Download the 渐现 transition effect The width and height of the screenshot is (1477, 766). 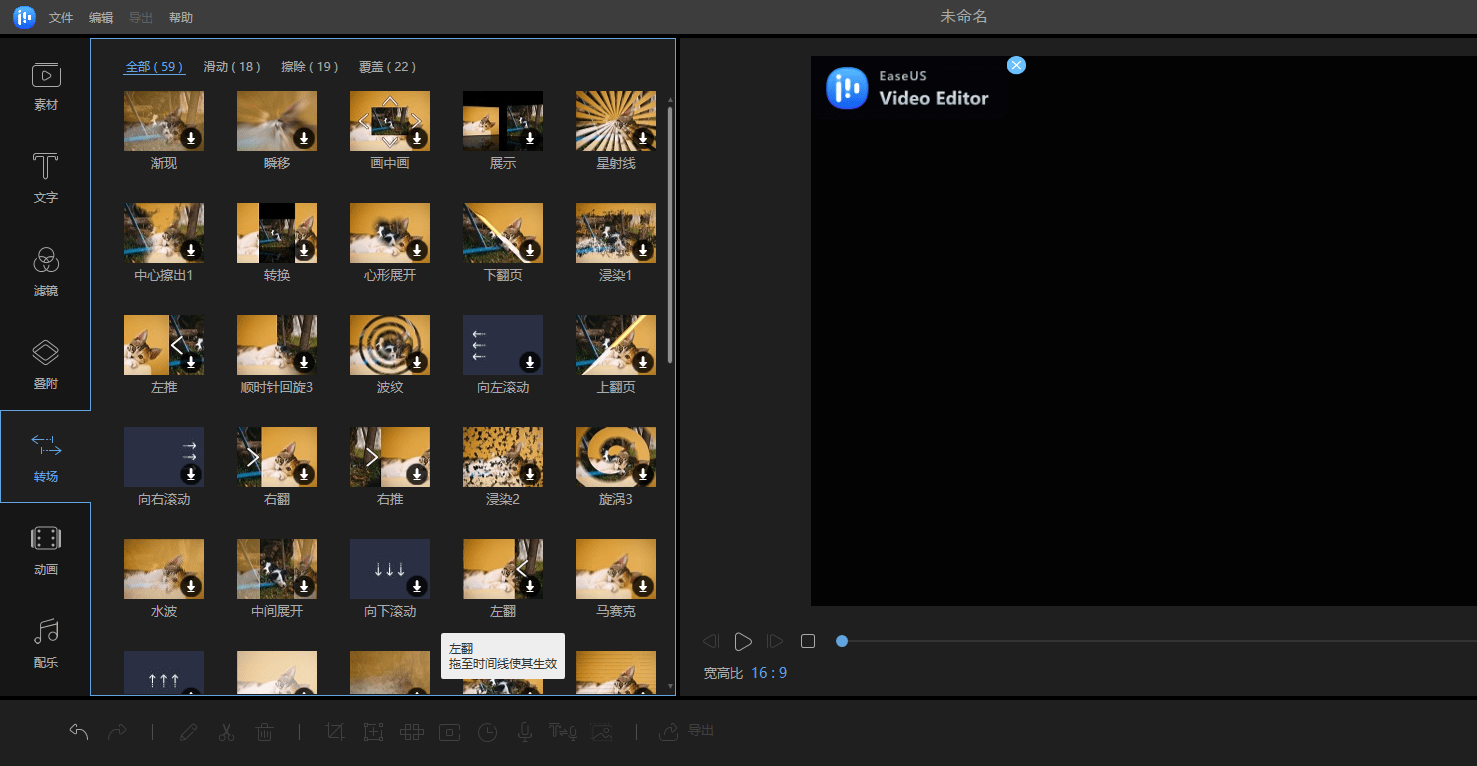[191, 138]
